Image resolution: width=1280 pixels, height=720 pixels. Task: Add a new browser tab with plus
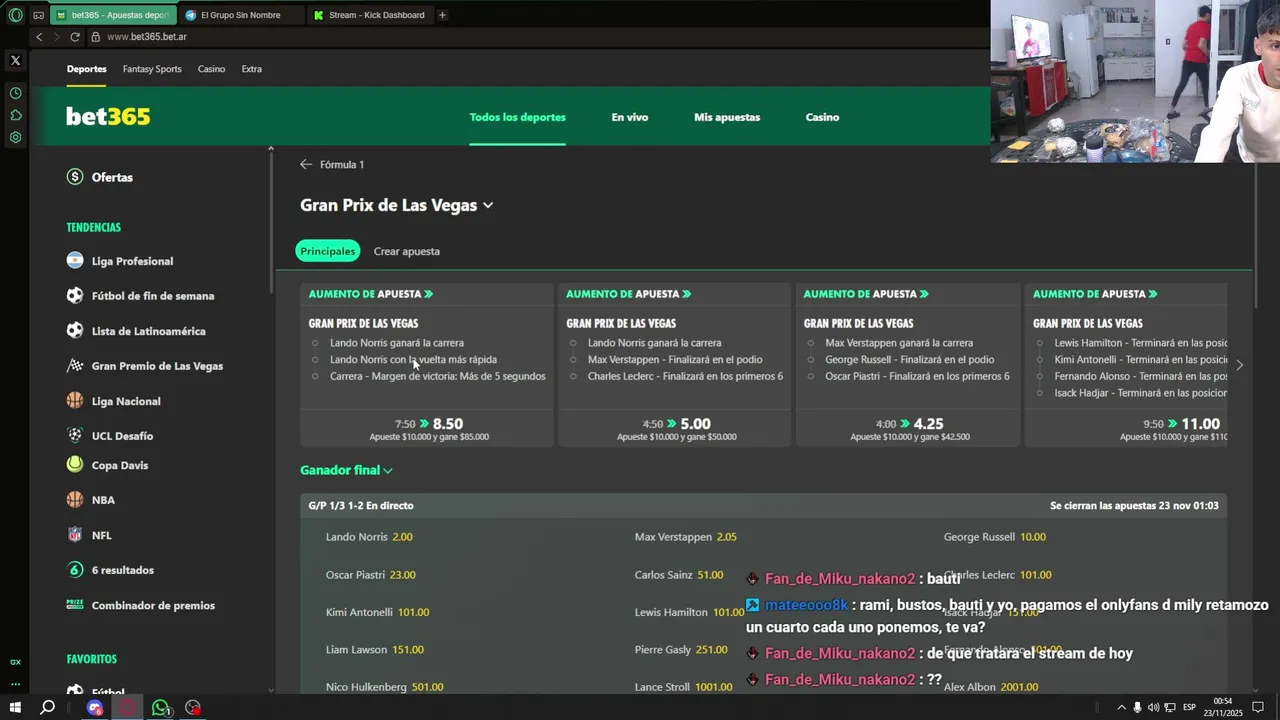pos(442,15)
